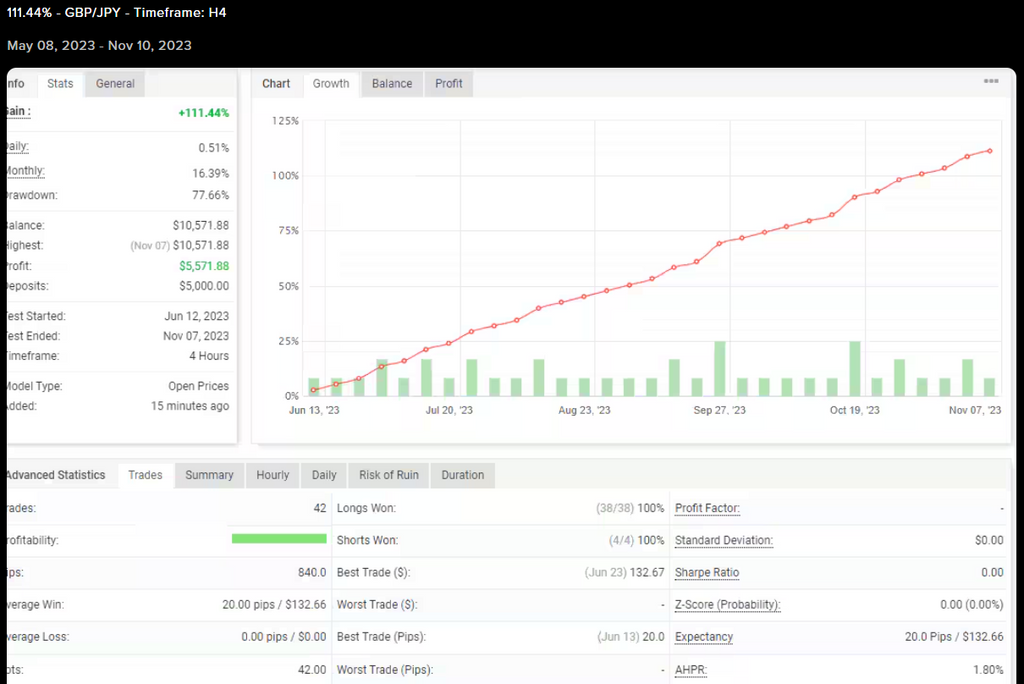Click the Profit Factor label

707,508
